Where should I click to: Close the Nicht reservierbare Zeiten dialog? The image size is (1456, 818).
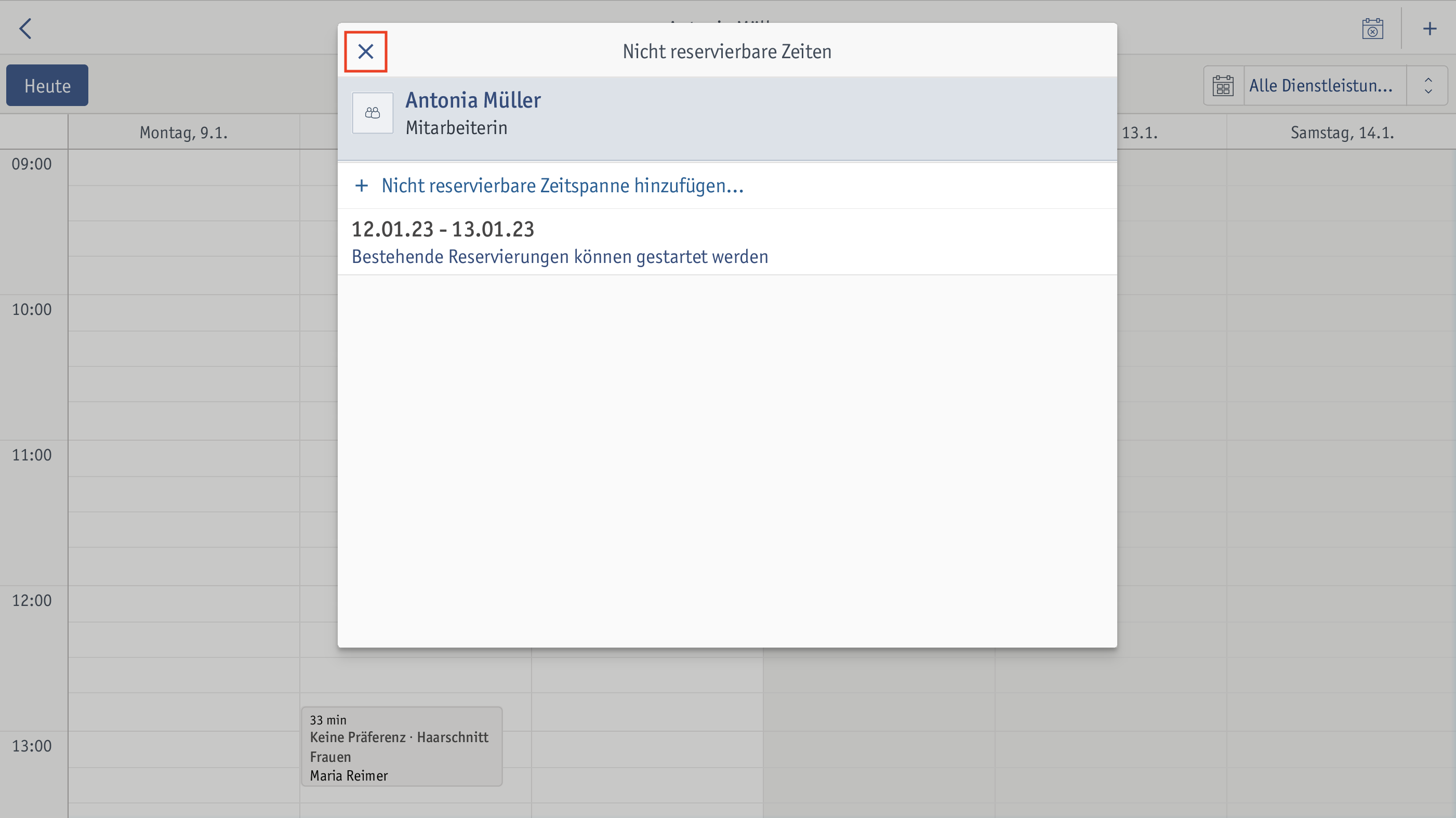click(366, 51)
